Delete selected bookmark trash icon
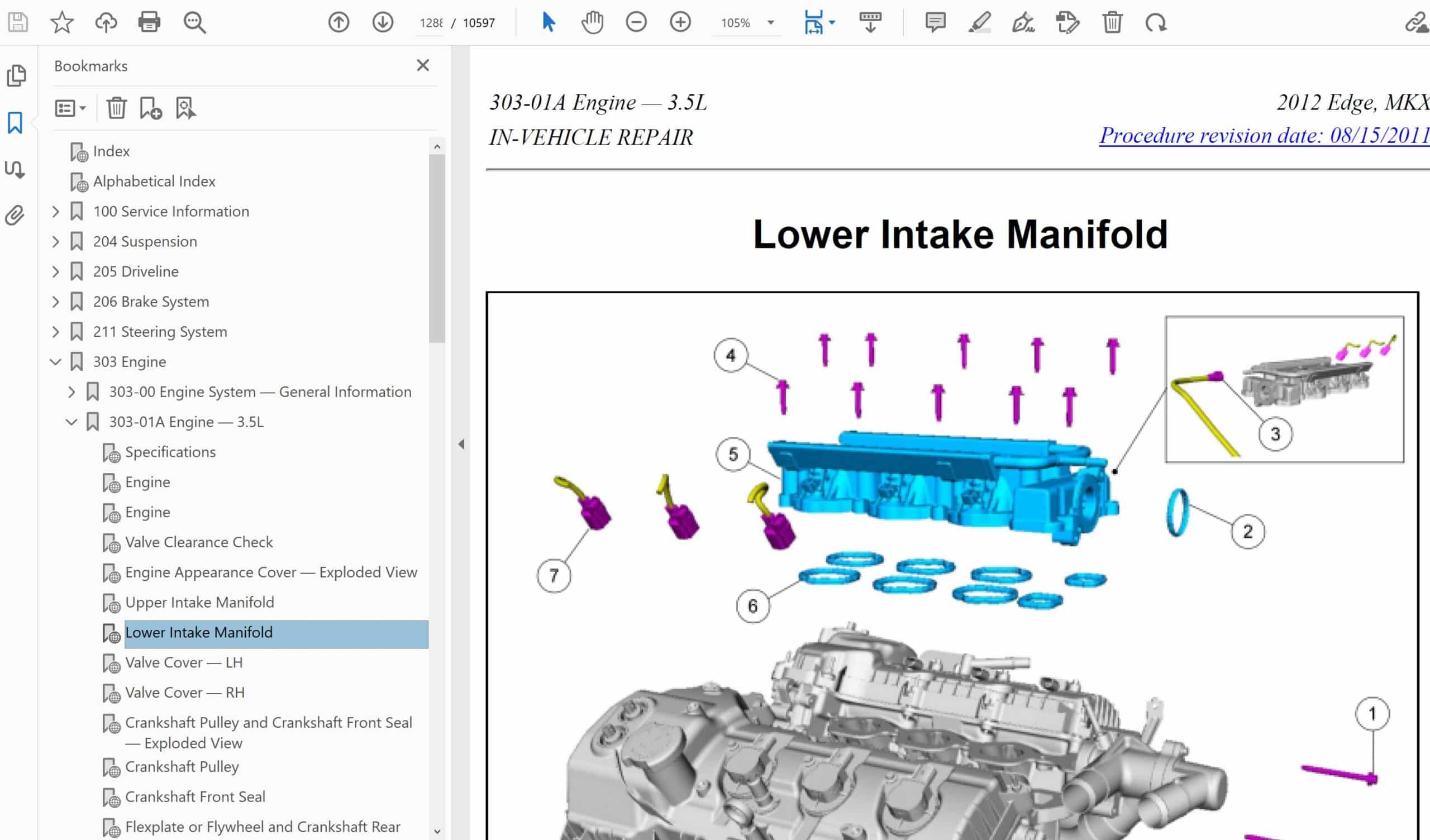Image resolution: width=1430 pixels, height=840 pixels. coord(116,108)
